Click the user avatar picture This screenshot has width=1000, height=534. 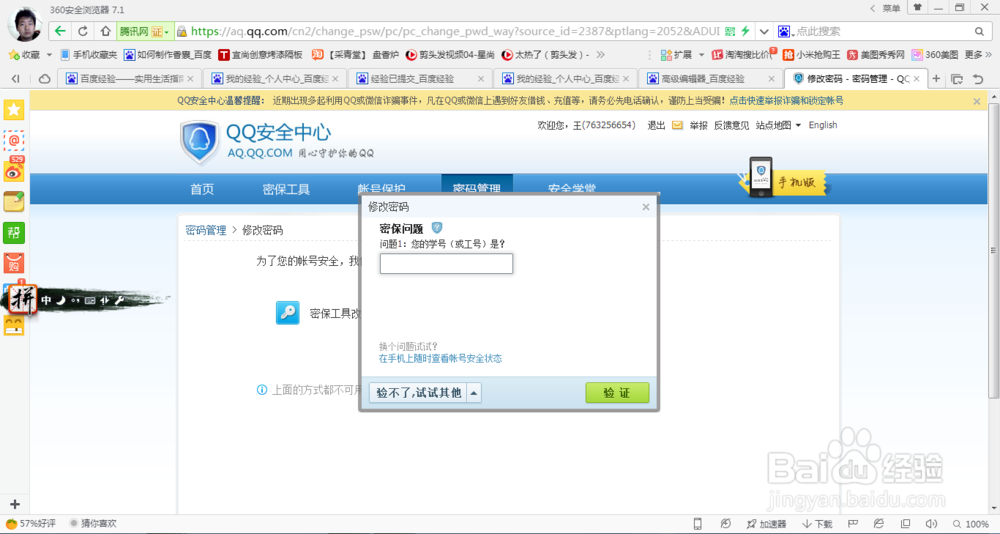(26, 26)
